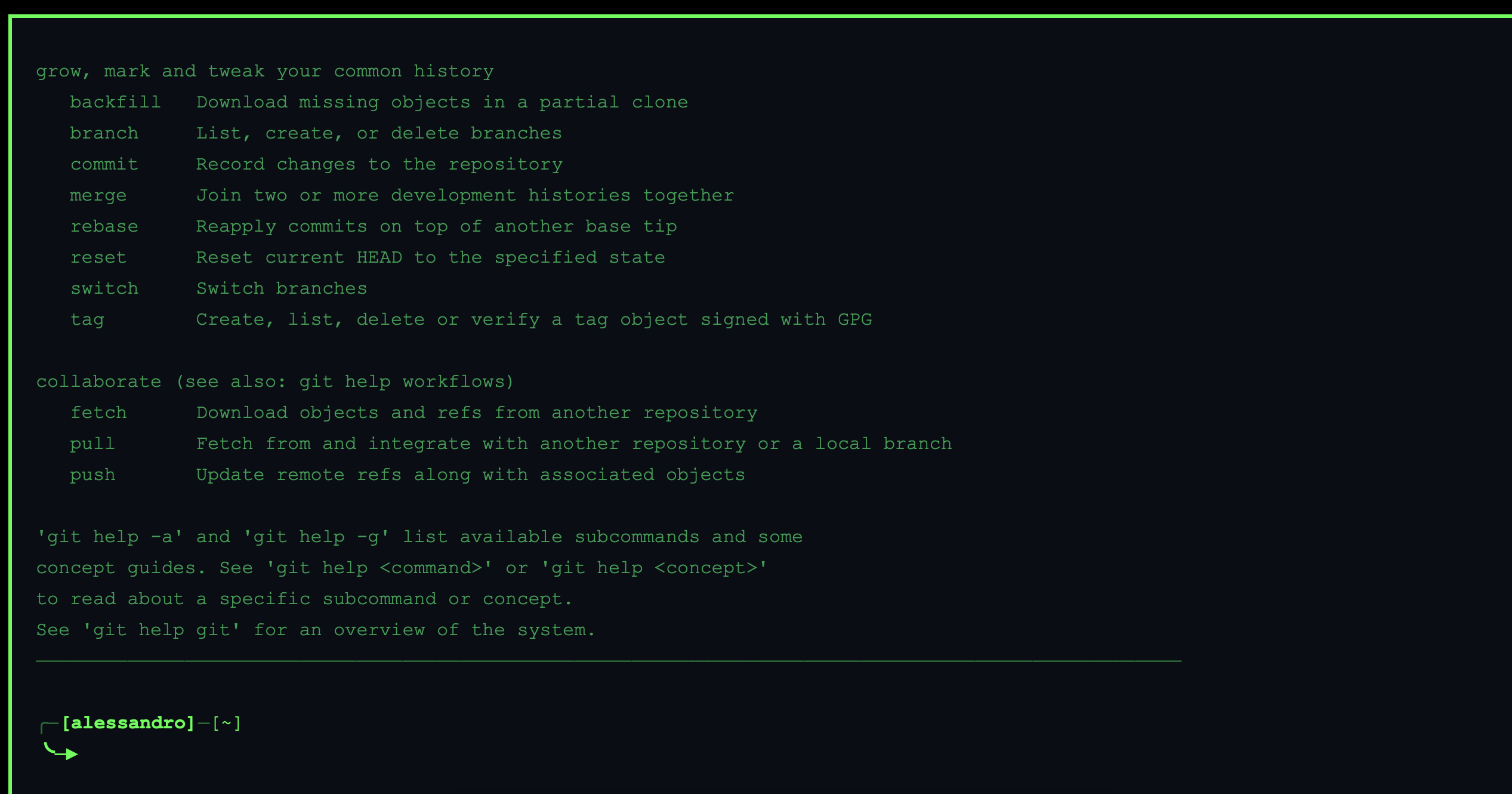
Task: Select the pull command name
Action: click(x=92, y=444)
